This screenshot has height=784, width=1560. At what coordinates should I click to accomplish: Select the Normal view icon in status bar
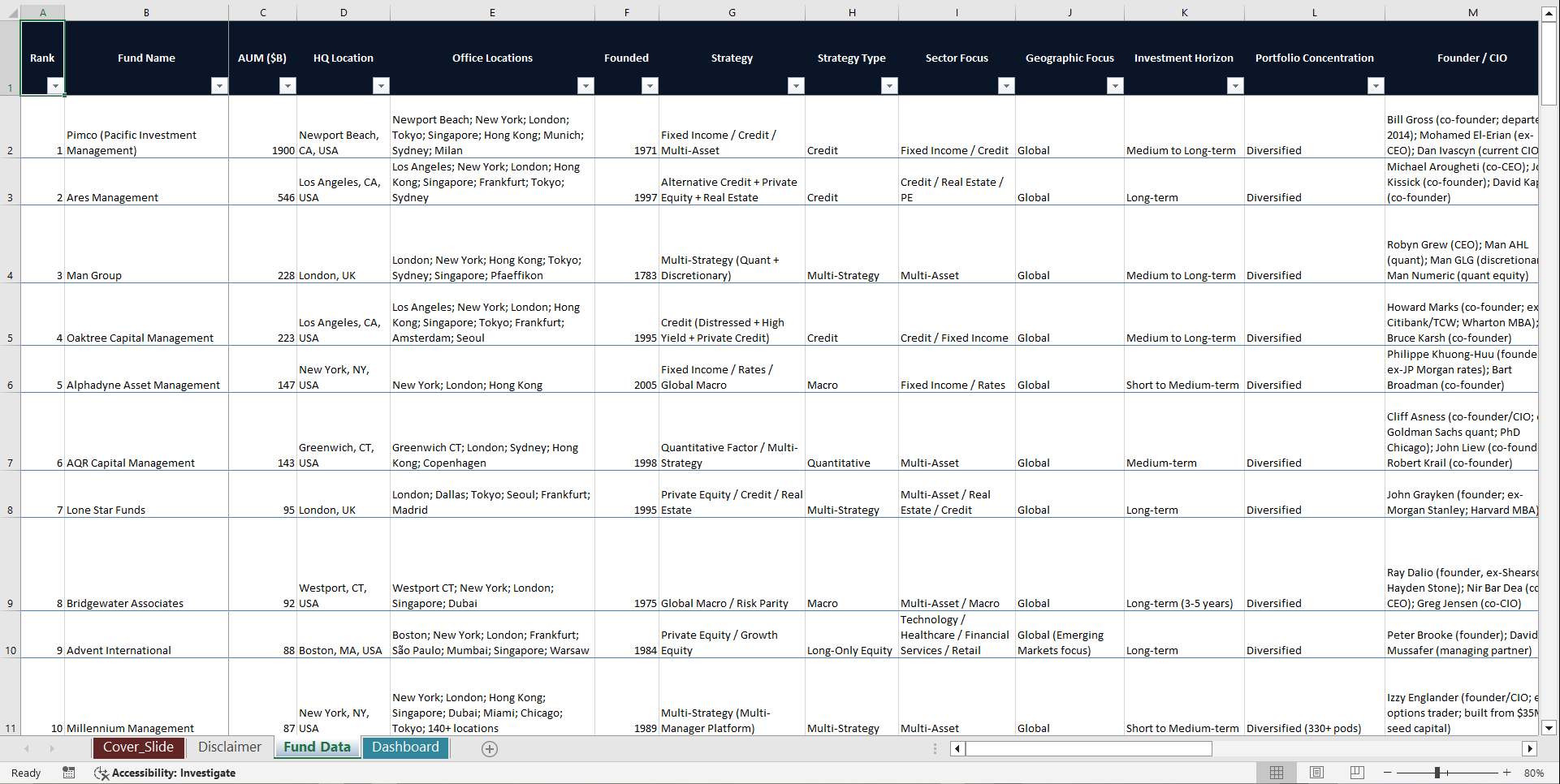click(x=1276, y=773)
